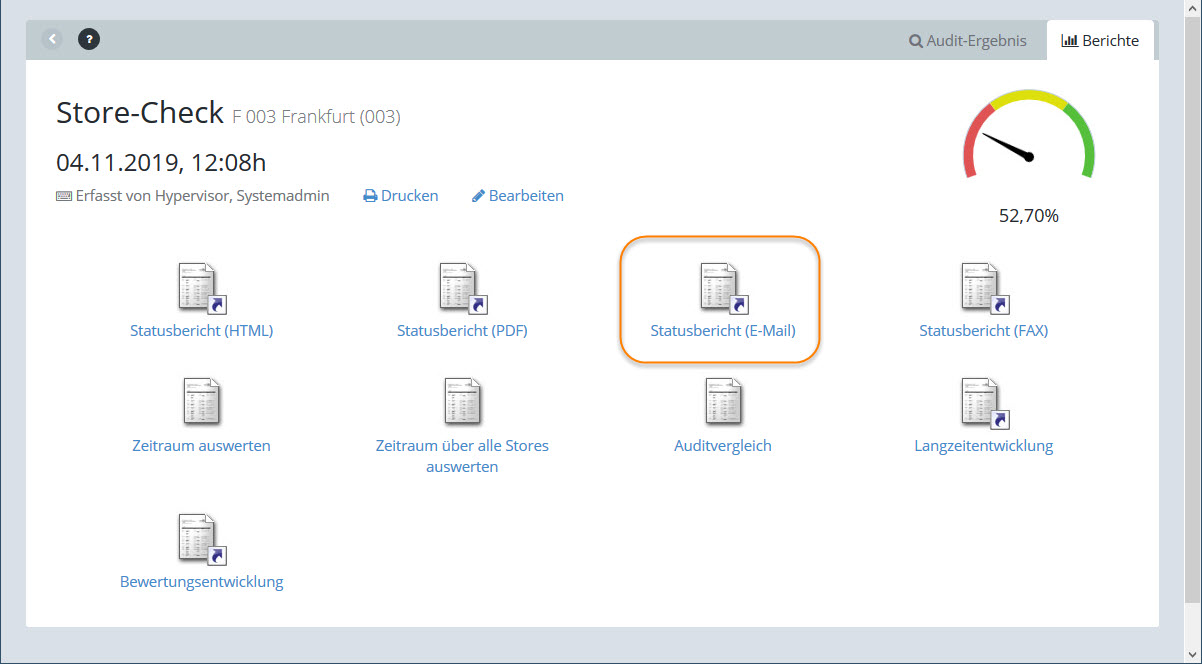Switch to the Audit-Ergebnis tab
Viewport: 1202px width, 664px height.
(x=967, y=41)
